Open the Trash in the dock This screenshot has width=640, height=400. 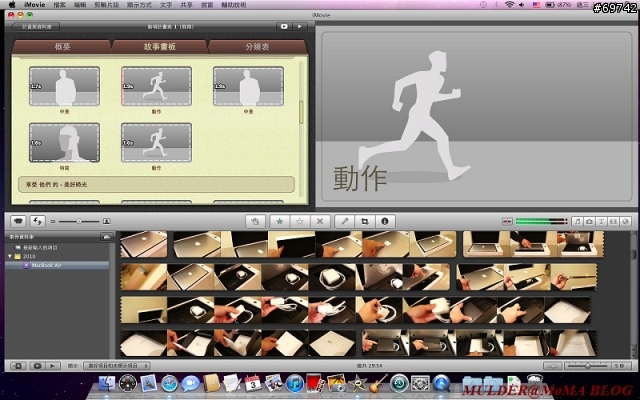[x=534, y=383]
